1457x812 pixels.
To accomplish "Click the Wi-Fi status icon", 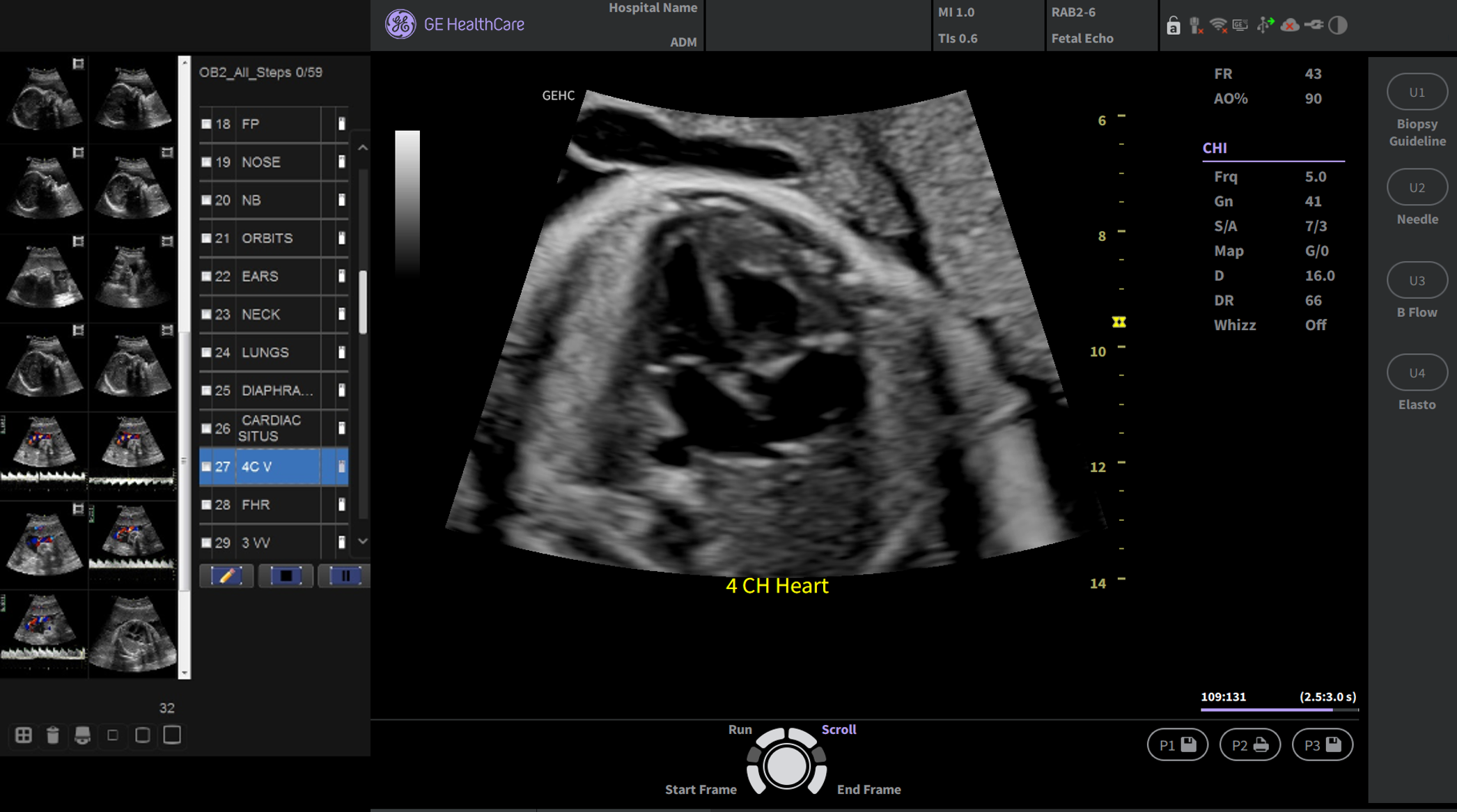I will [x=1218, y=26].
